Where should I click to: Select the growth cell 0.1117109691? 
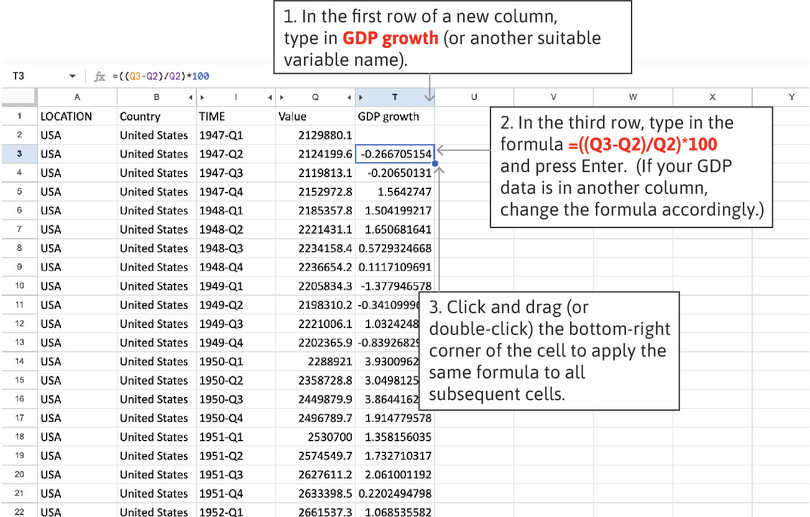[395, 267]
